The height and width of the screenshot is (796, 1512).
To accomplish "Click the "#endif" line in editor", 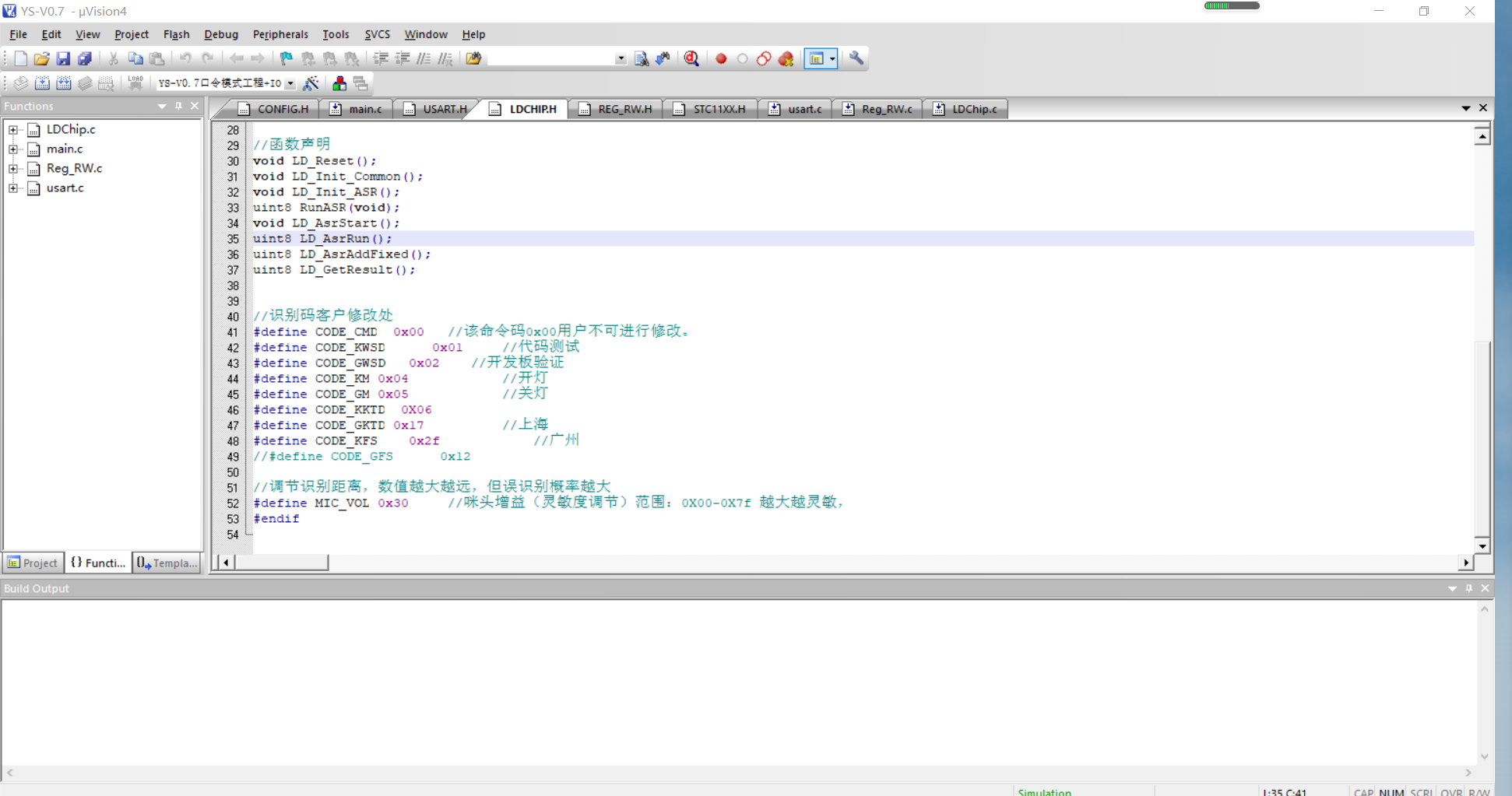I will coord(276,519).
